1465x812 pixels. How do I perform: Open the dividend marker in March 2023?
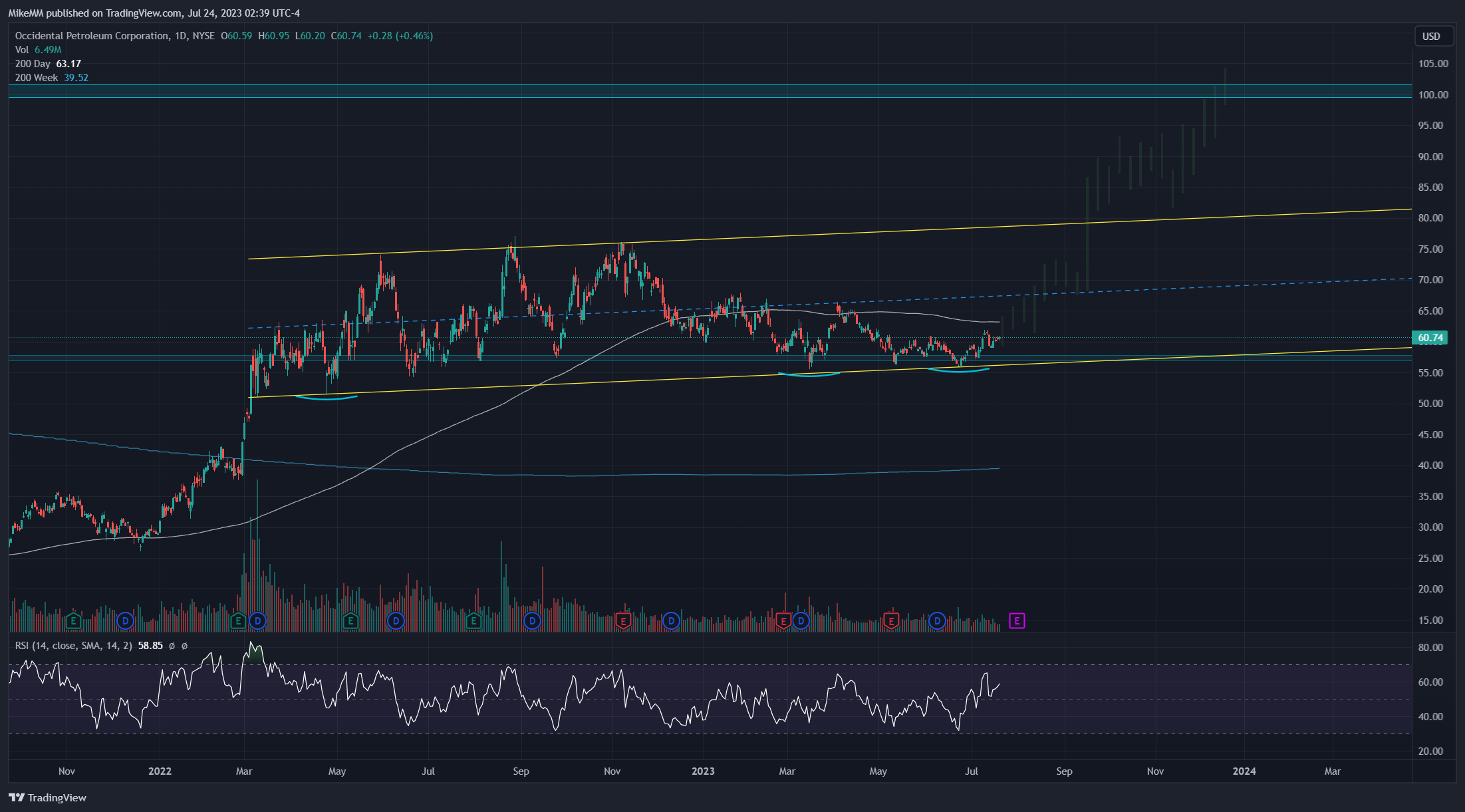tap(801, 622)
